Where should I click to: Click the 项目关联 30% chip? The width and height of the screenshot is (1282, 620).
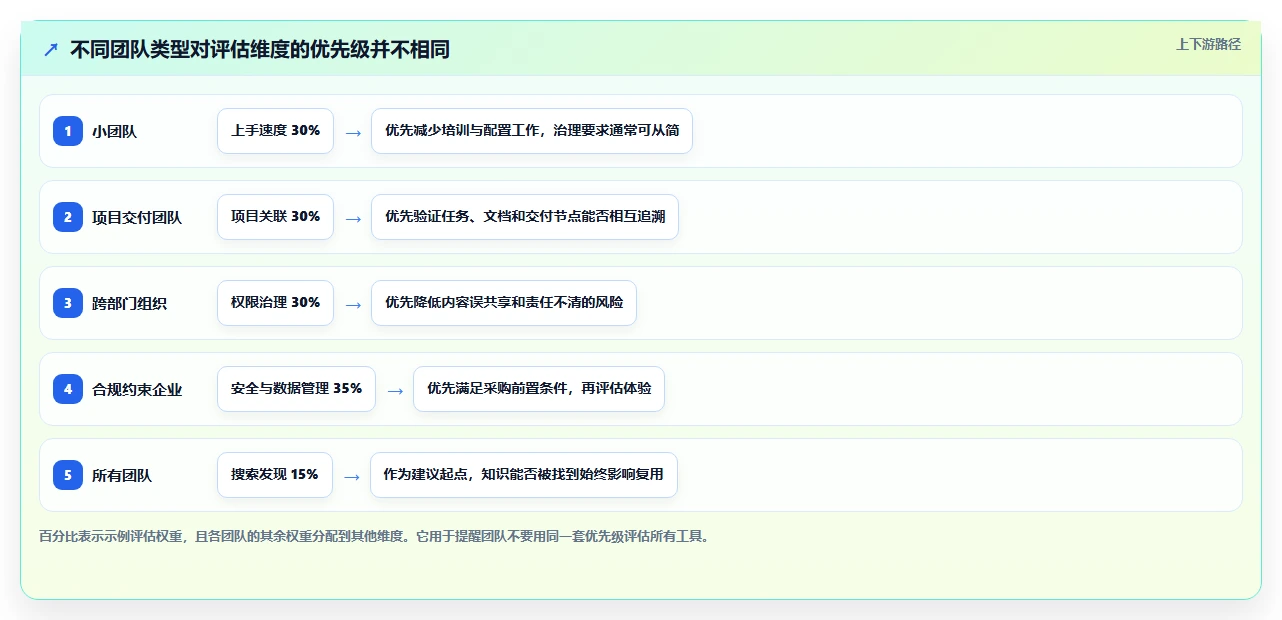tap(275, 217)
